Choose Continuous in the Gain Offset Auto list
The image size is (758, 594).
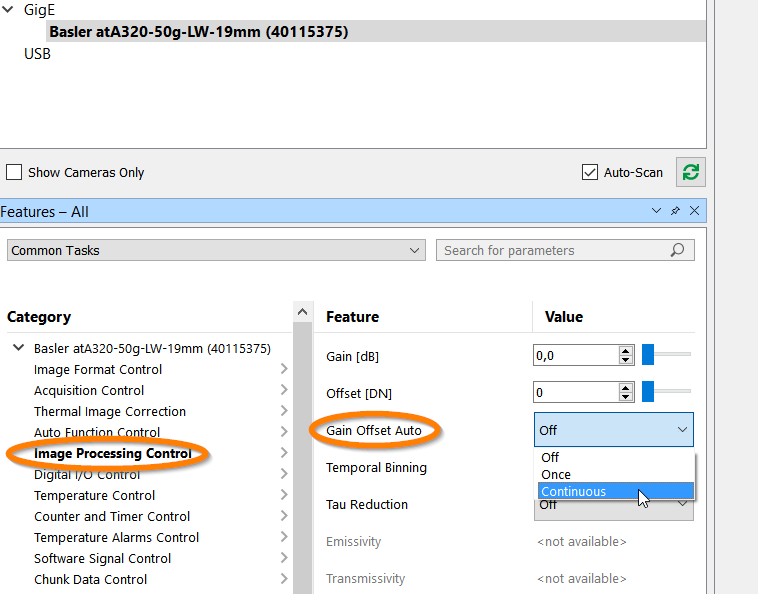pyautogui.click(x=616, y=491)
